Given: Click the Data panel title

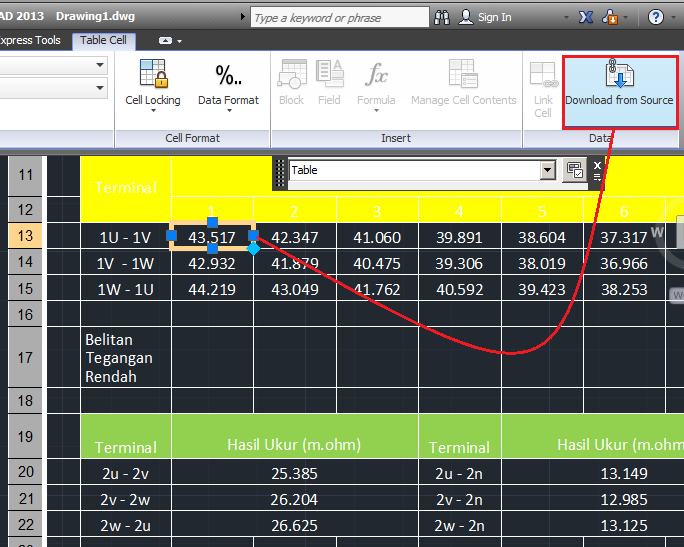Looking at the screenshot, I should (601, 138).
